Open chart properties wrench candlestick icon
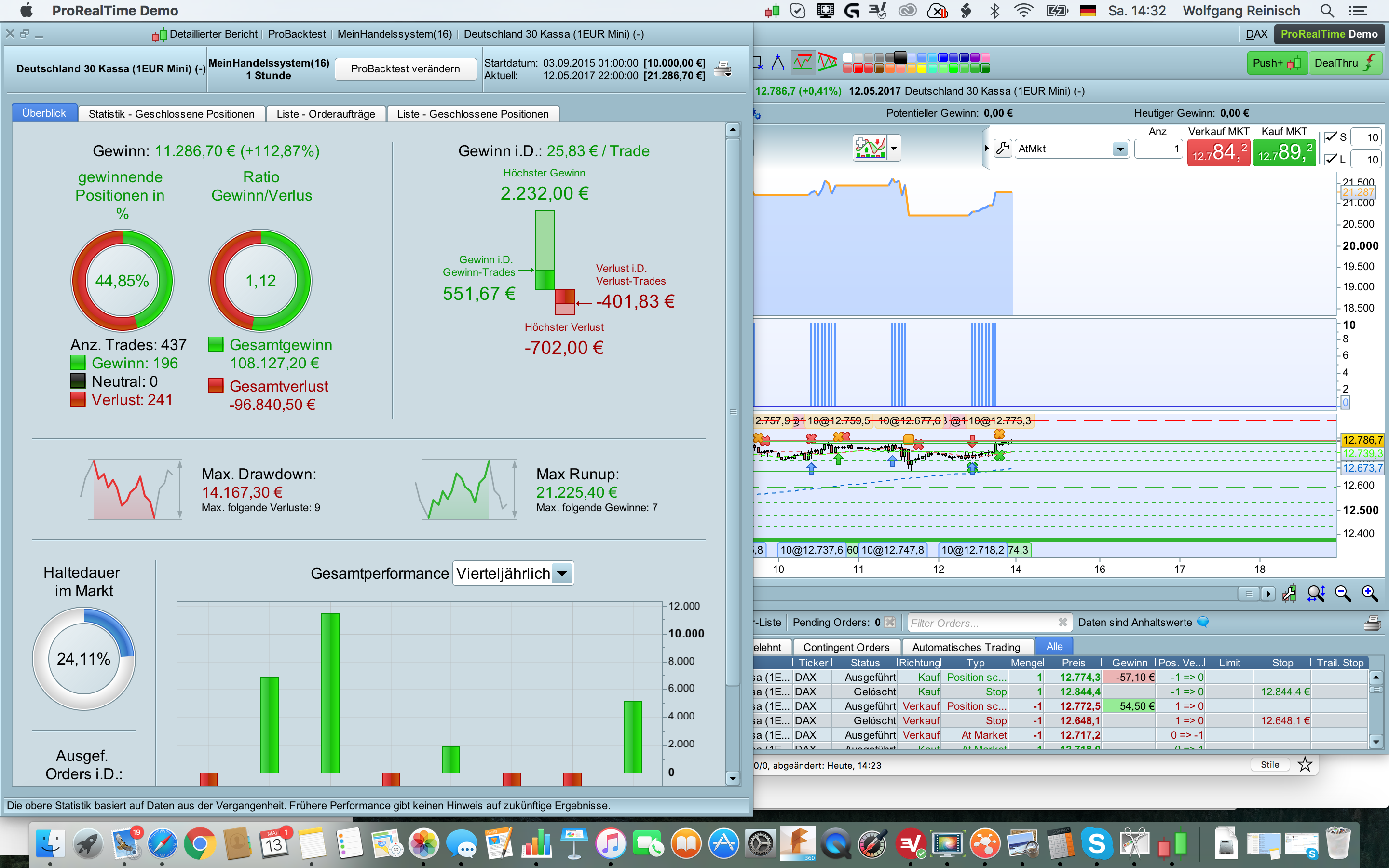 tap(1289, 594)
